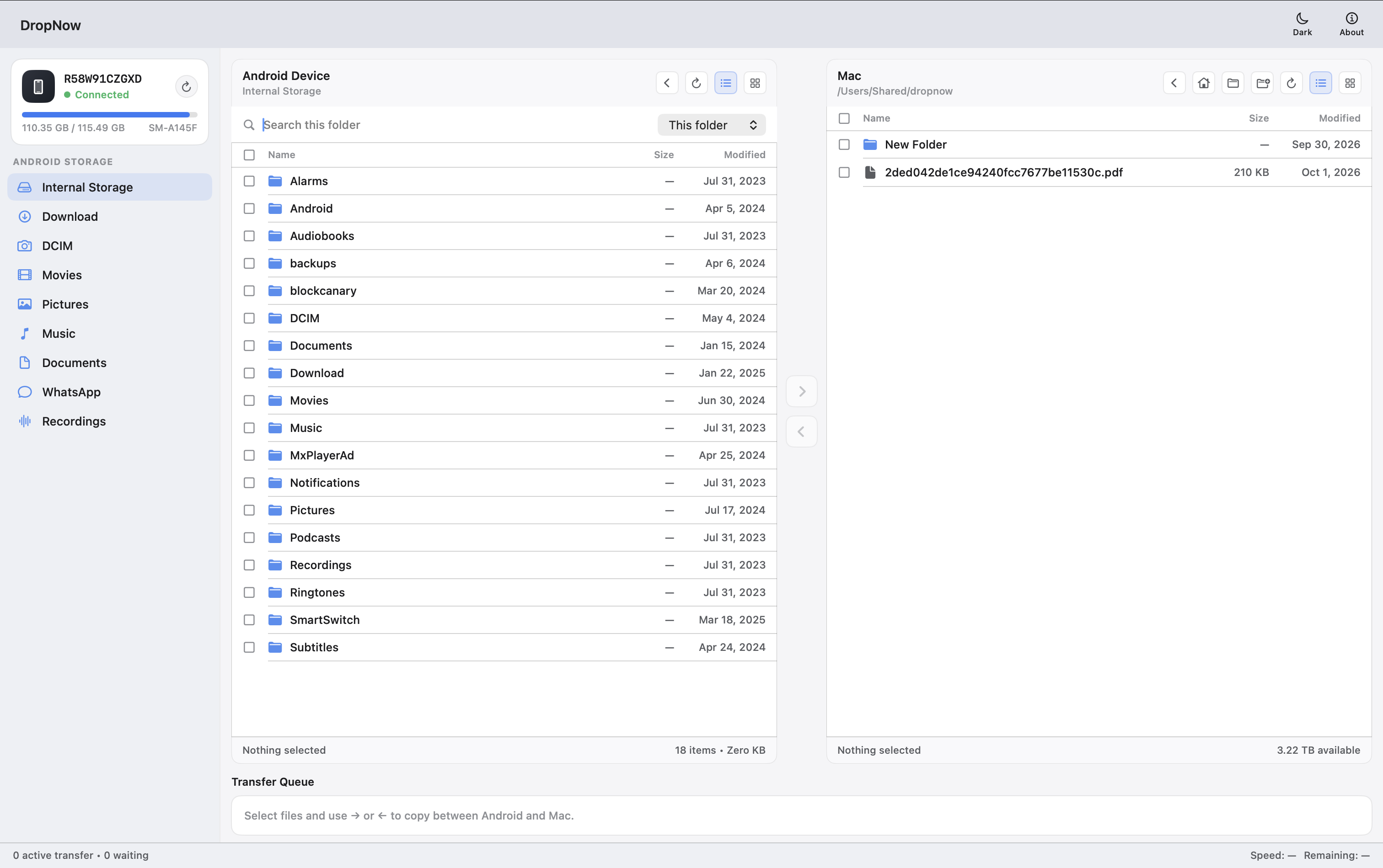Image resolution: width=1383 pixels, height=868 pixels.
Task: Select the Subtitles folder row
Action: [504, 648]
